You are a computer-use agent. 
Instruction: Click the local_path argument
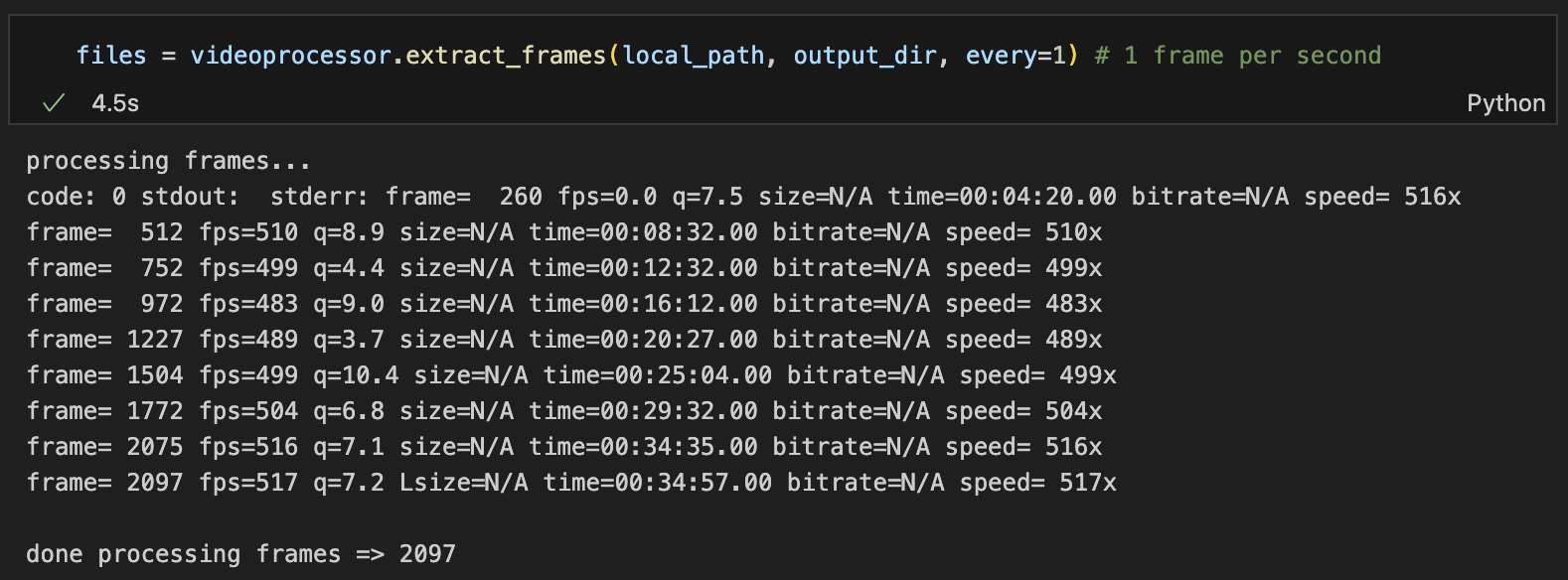pyautogui.click(x=694, y=56)
